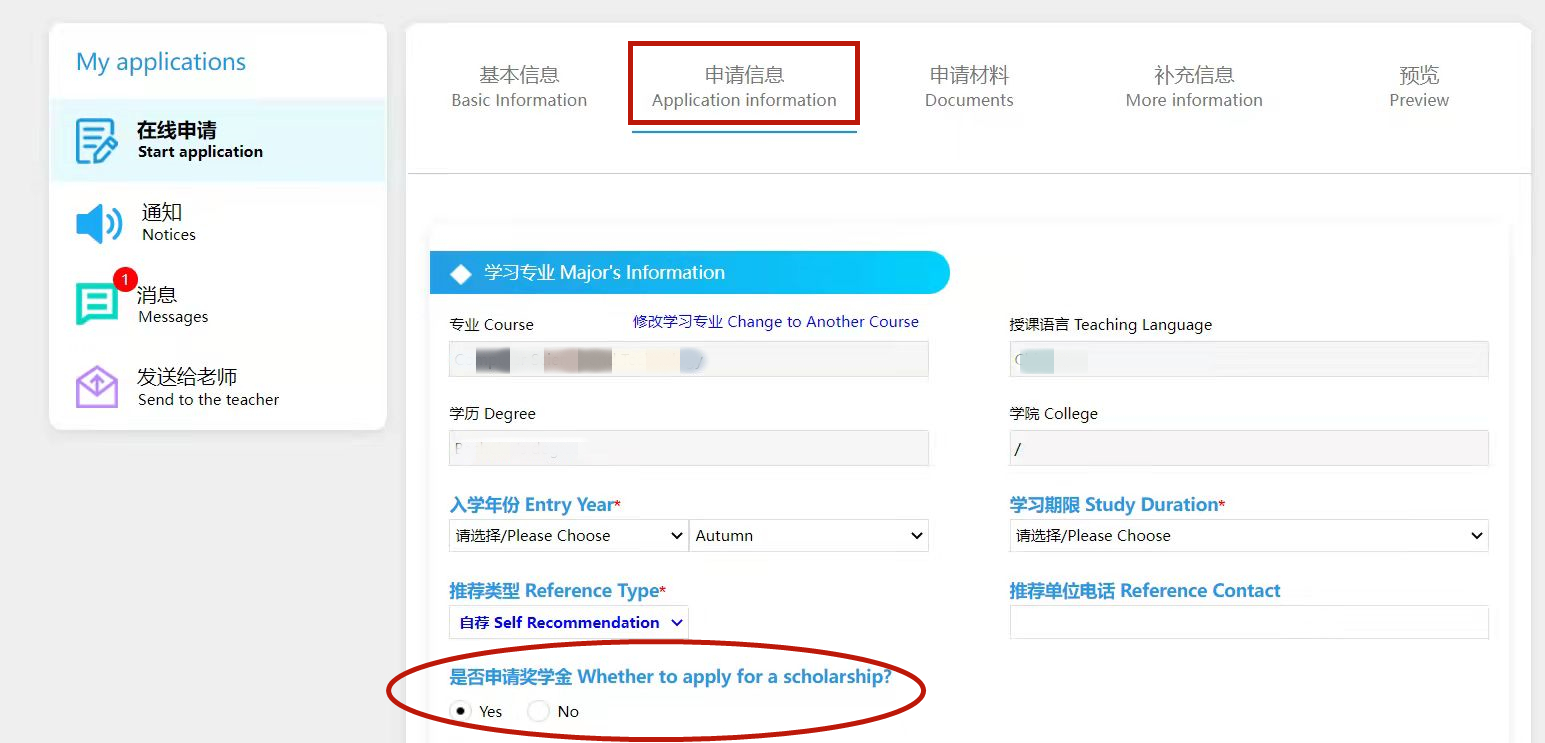Click the red notification badge on Messages

[124, 280]
